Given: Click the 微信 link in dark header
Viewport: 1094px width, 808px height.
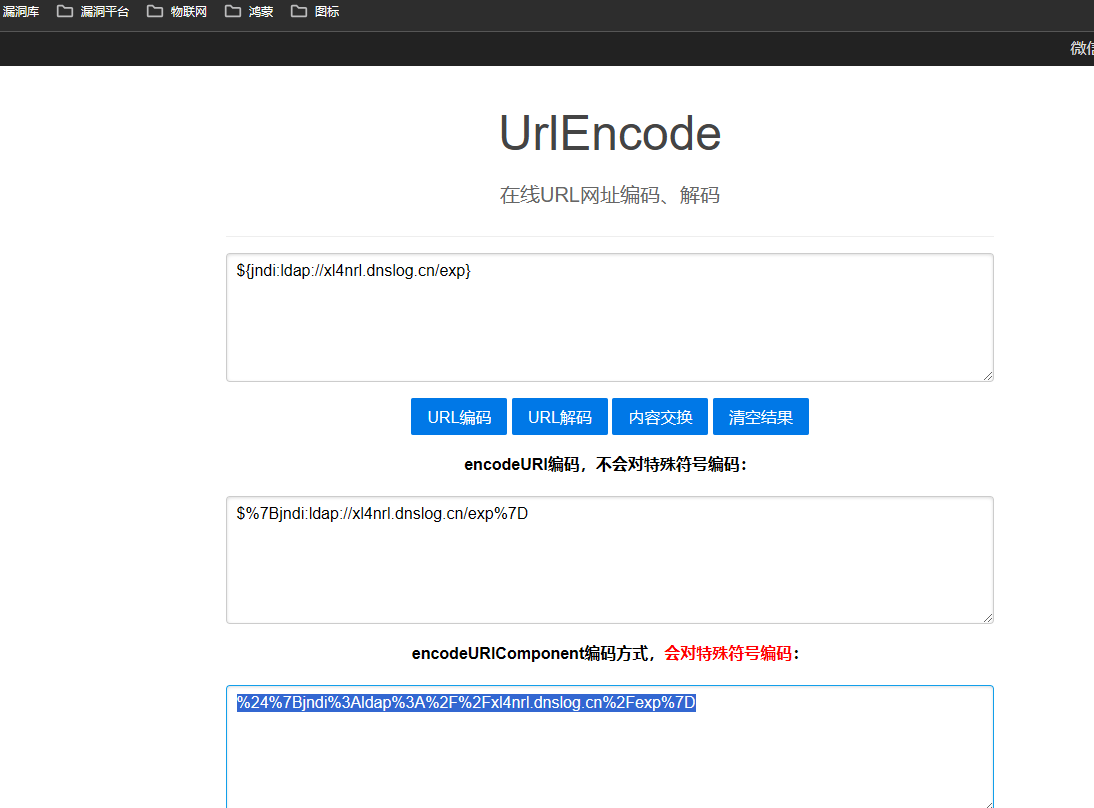Looking at the screenshot, I should (x=1081, y=48).
